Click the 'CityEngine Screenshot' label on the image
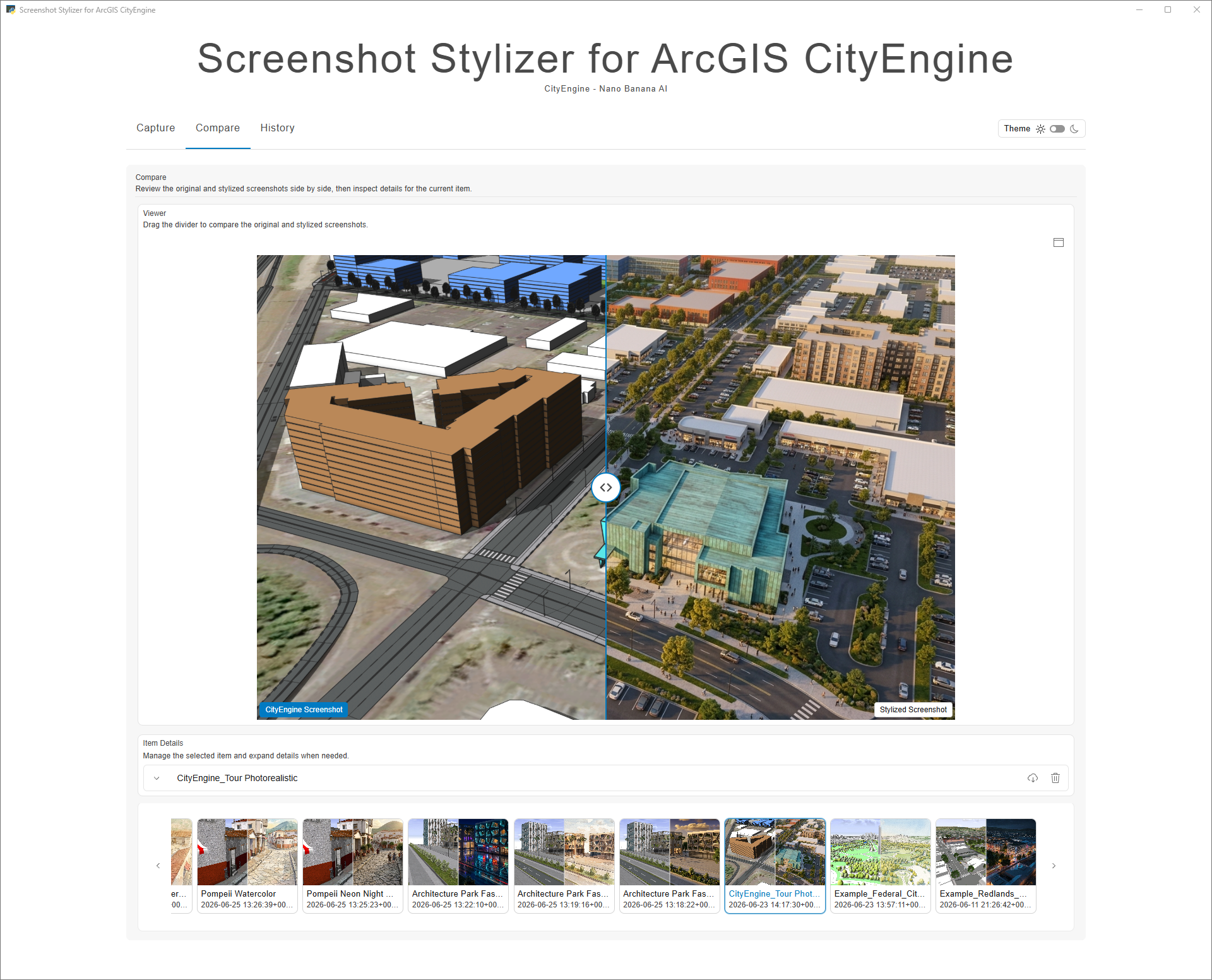Screen dimensions: 1212x980 click(304, 710)
